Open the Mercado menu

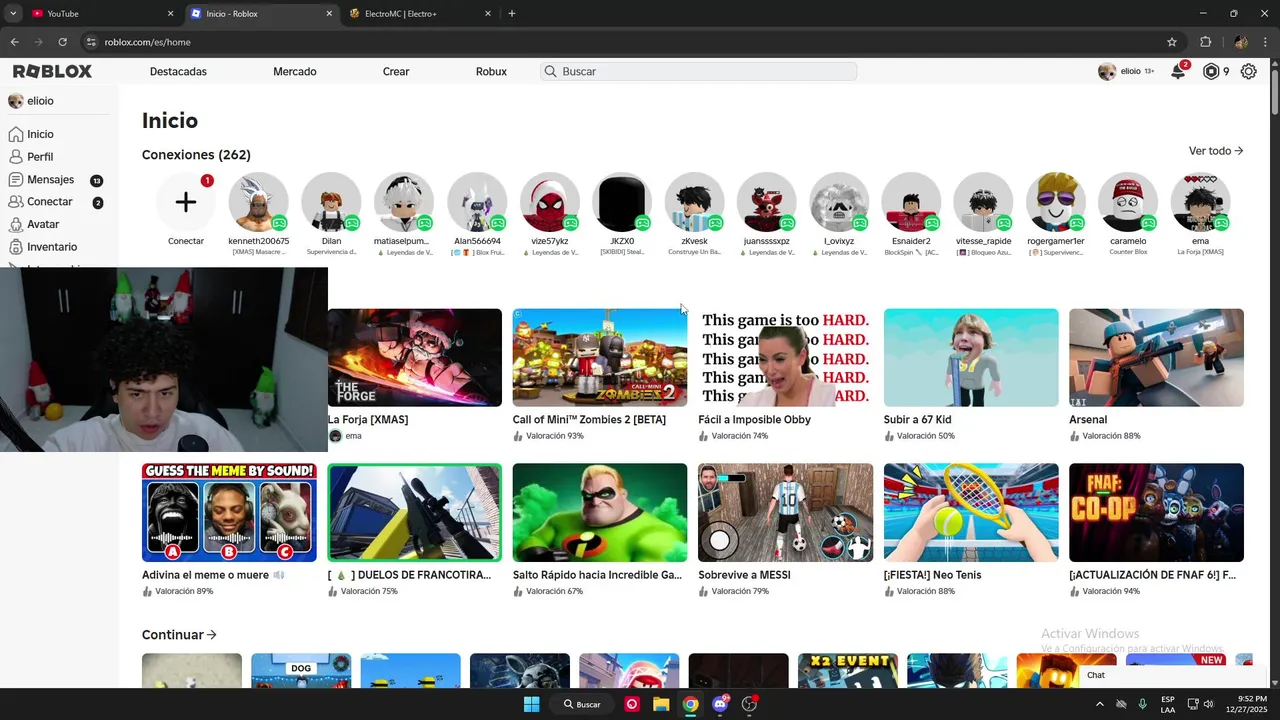point(295,72)
